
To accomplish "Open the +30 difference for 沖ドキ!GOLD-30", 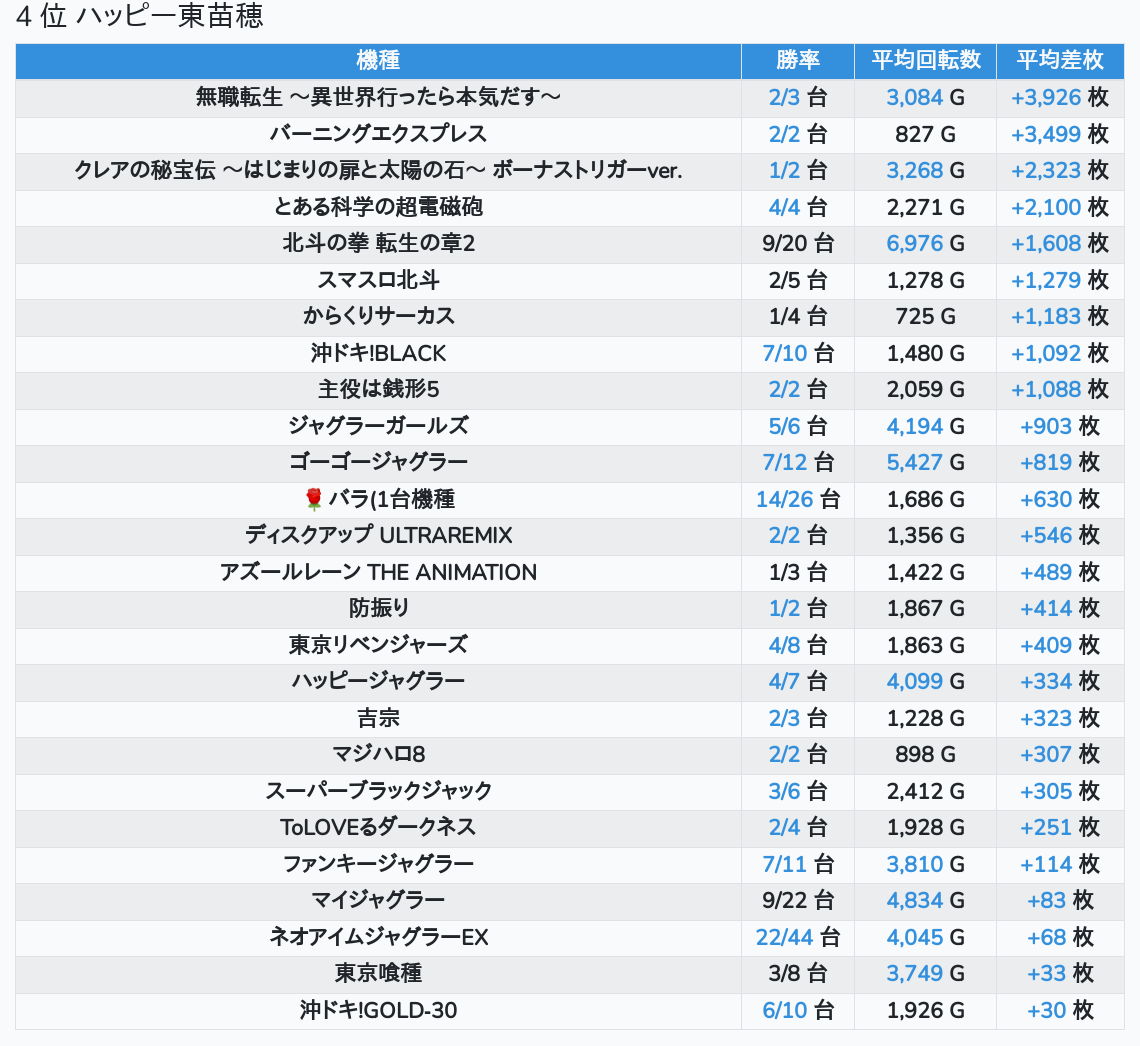I will coord(1046,1010).
